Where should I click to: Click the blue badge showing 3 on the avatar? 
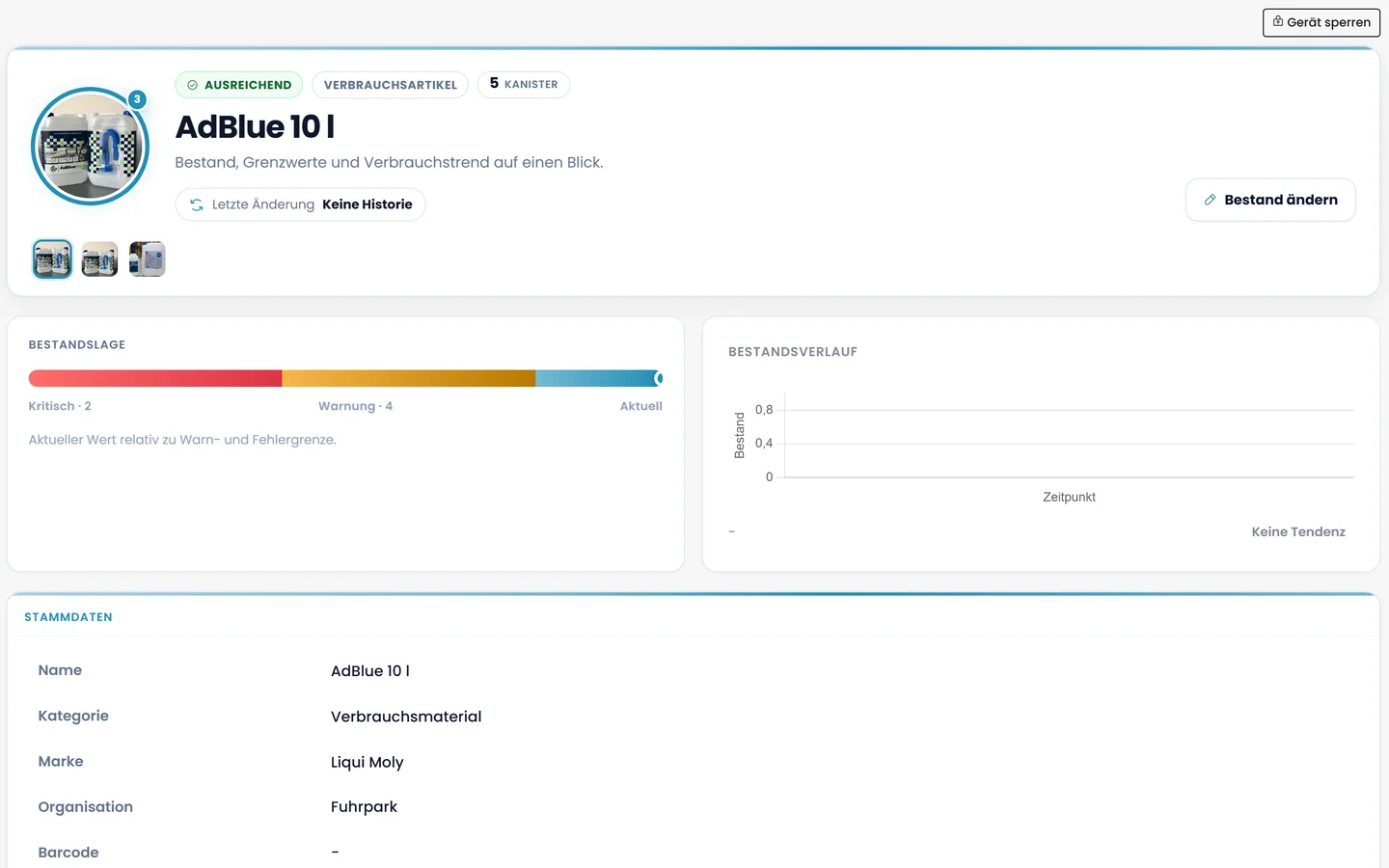137,99
